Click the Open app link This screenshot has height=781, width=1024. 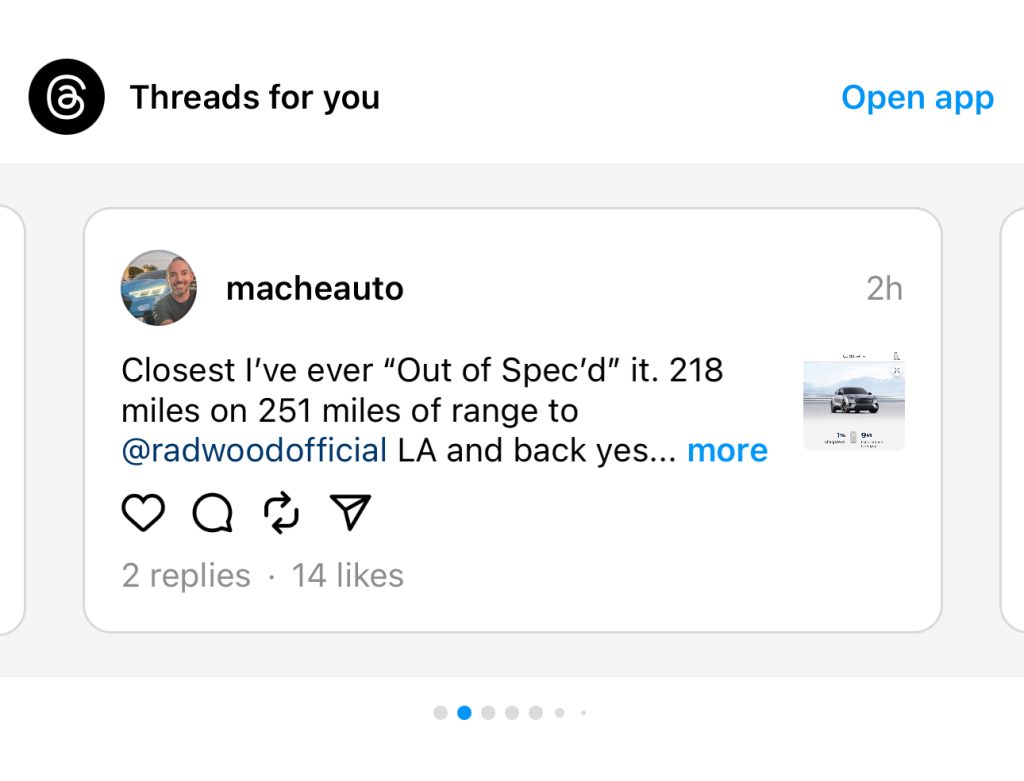917,98
